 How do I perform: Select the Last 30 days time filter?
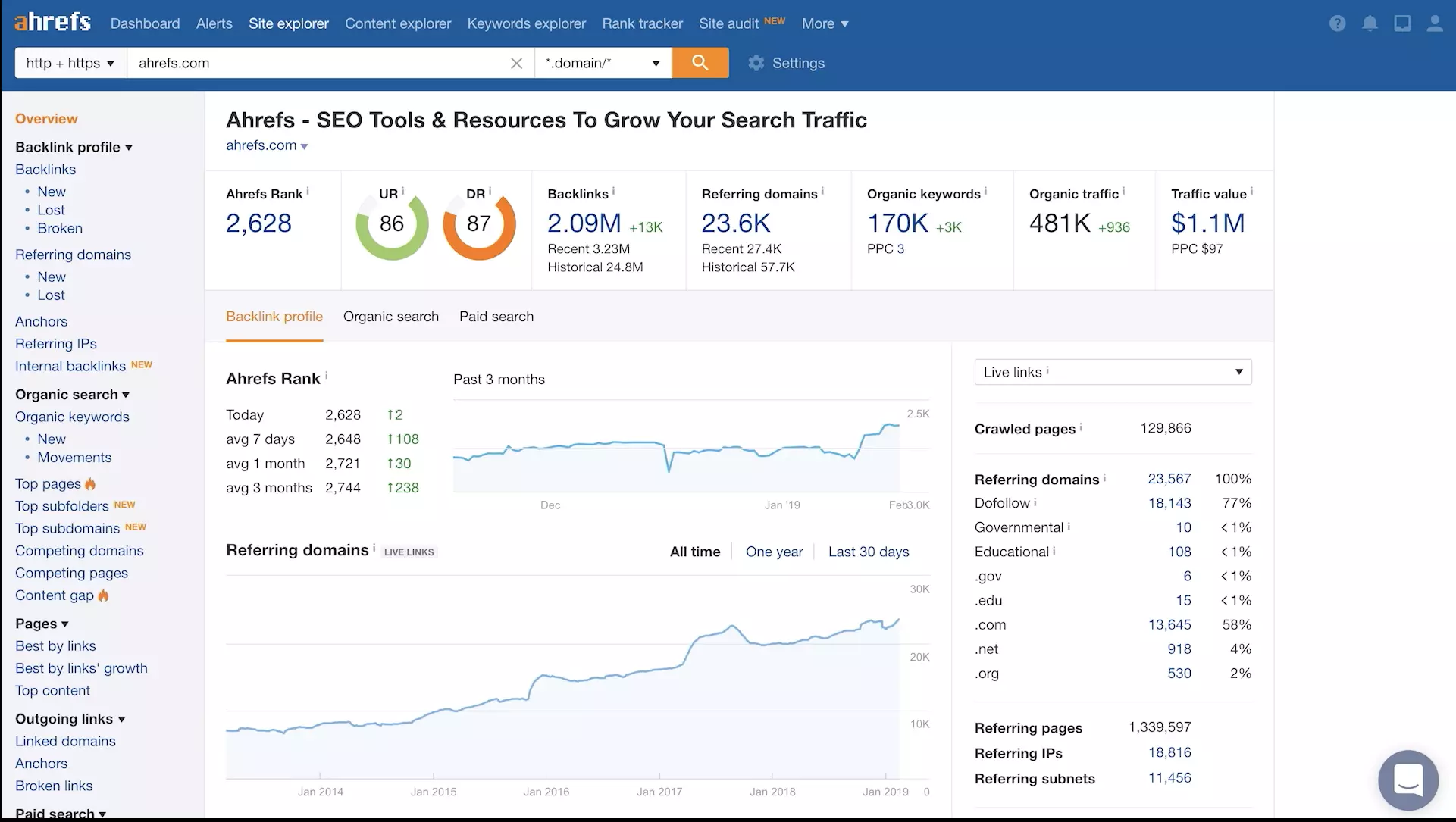click(x=868, y=551)
